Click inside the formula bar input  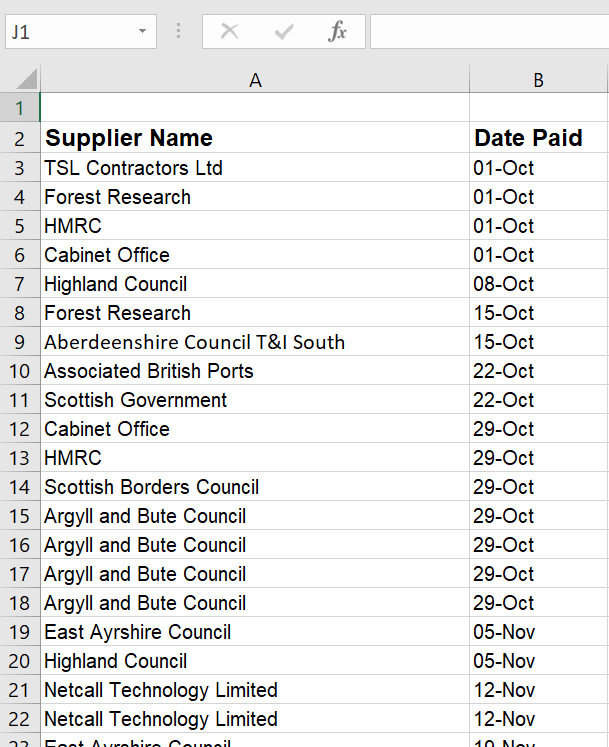click(x=488, y=32)
